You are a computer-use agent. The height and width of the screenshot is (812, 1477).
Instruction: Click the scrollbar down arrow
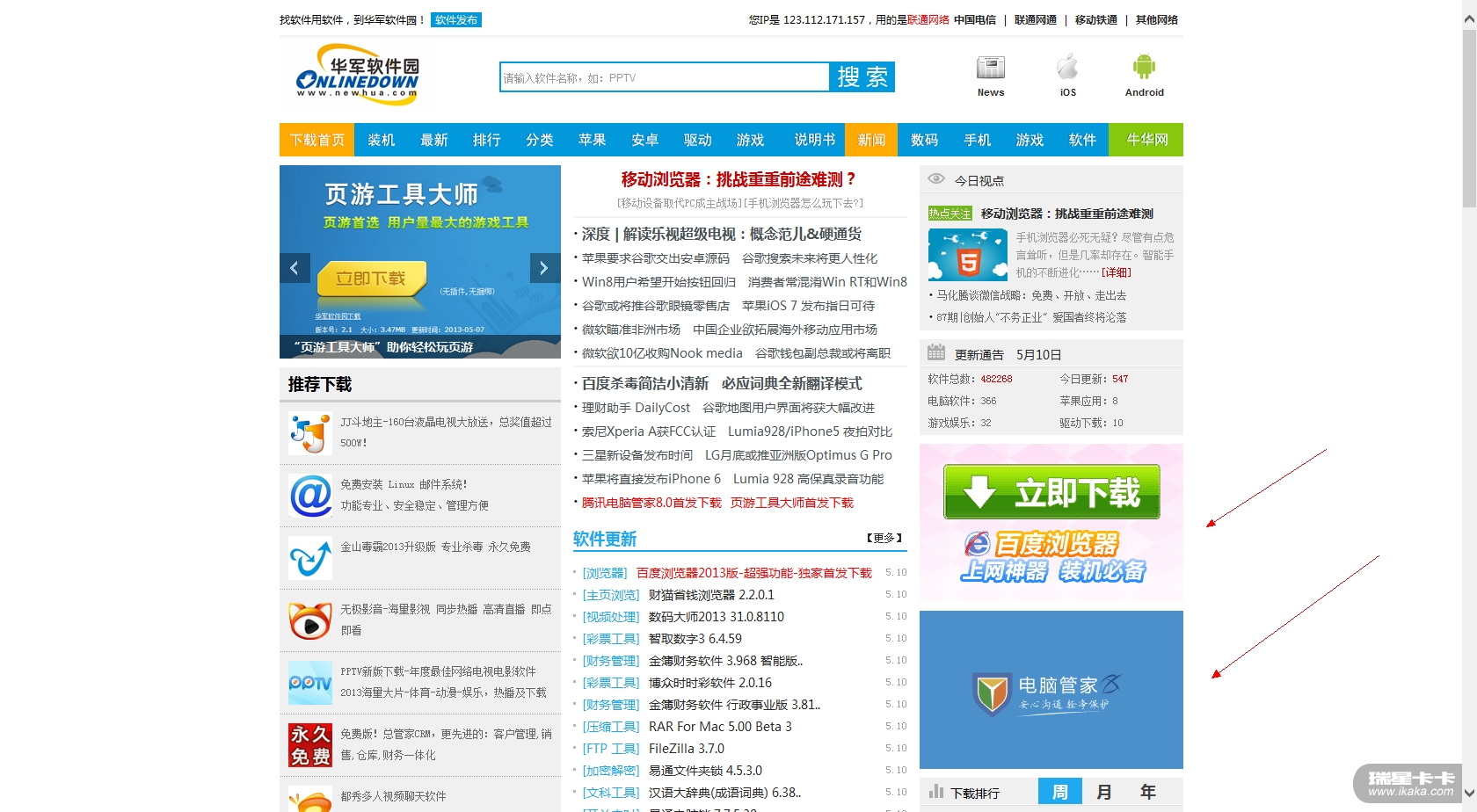(1469, 793)
